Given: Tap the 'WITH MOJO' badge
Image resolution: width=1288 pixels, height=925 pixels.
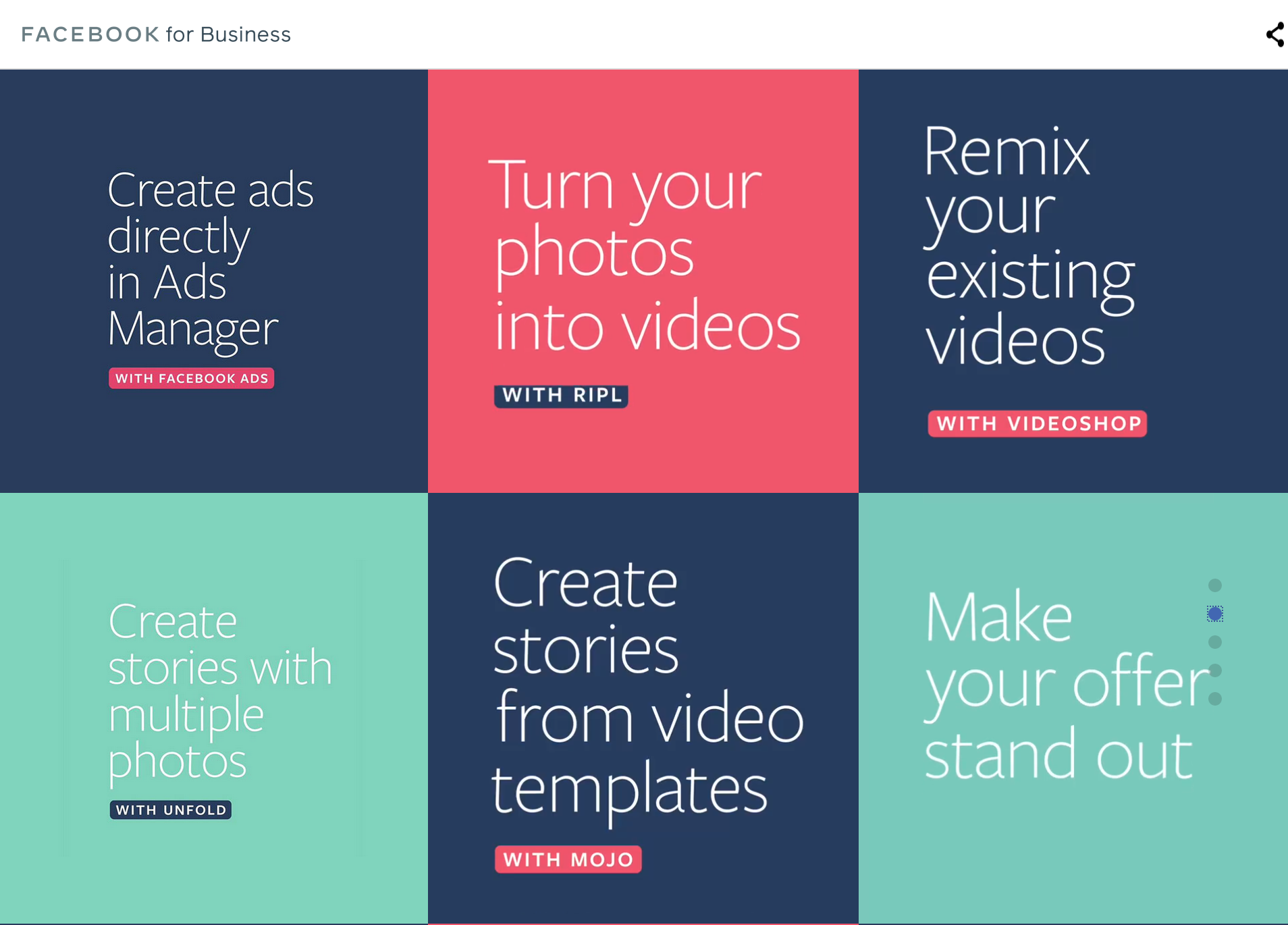Looking at the screenshot, I should pyautogui.click(x=568, y=860).
